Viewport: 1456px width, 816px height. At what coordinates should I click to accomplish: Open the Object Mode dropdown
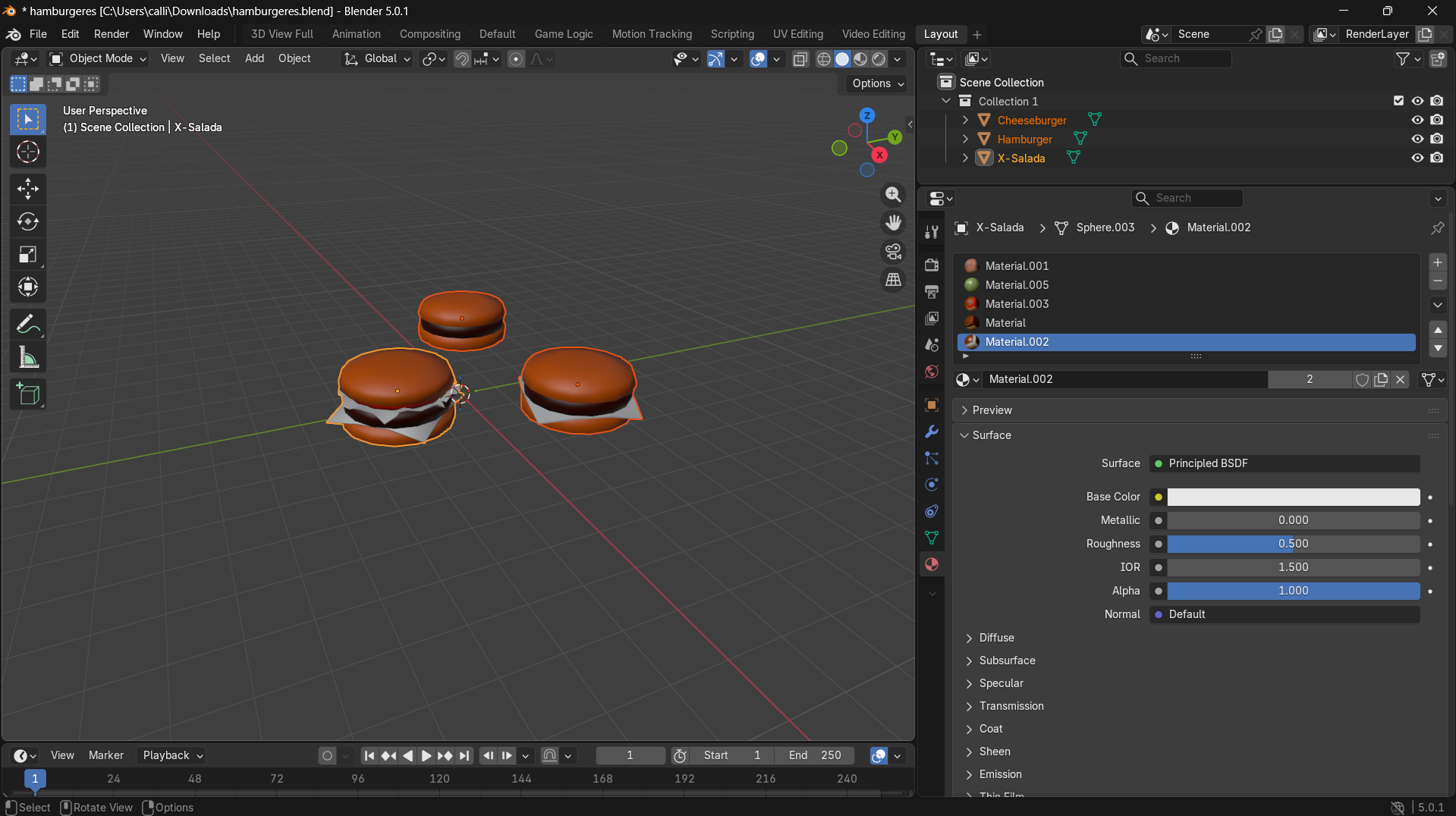(x=98, y=58)
